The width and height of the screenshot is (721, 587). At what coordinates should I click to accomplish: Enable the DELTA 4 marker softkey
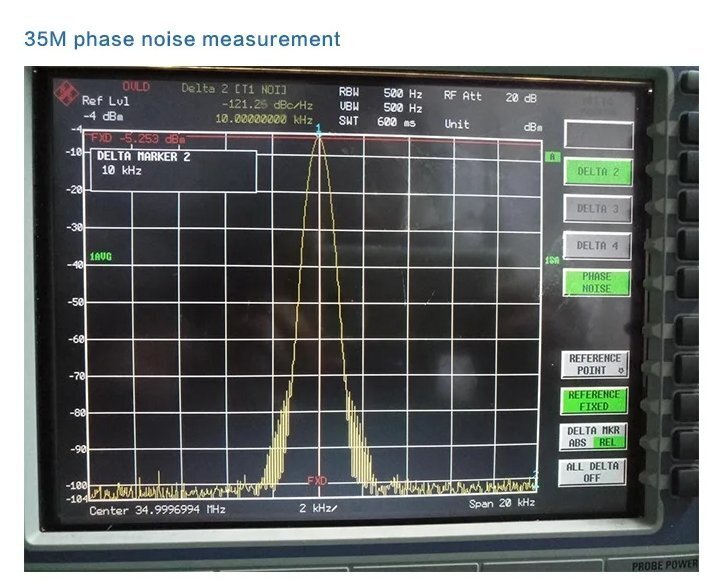pyautogui.click(x=598, y=245)
